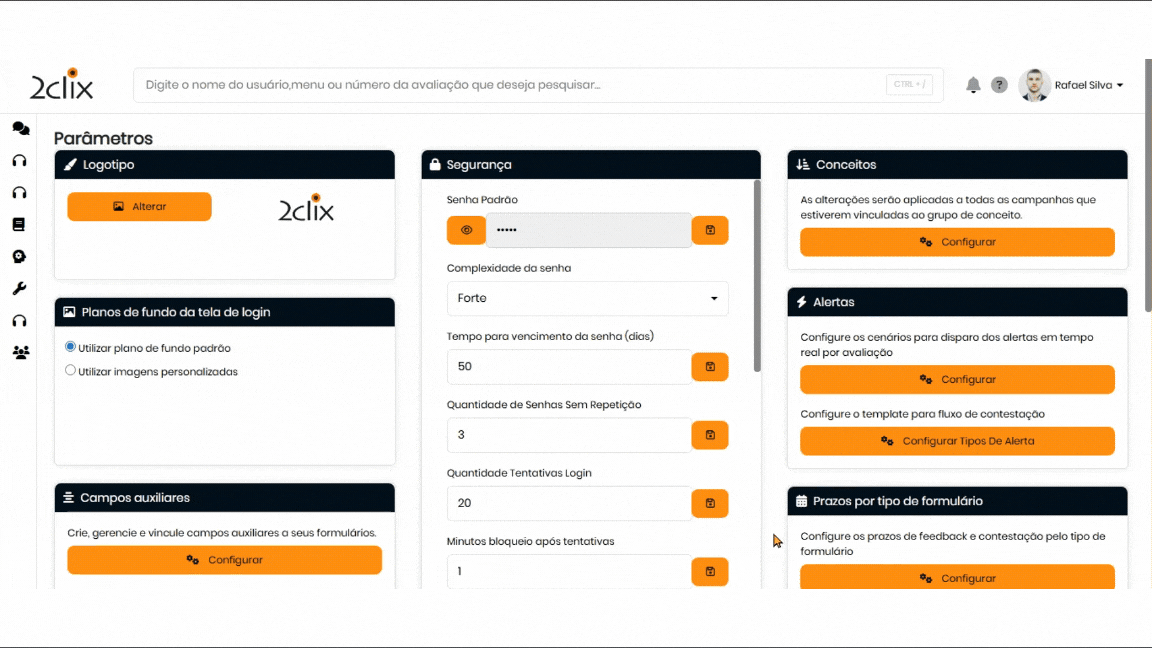Save the password expiration days value
The image size is (1152, 648).
(x=710, y=367)
